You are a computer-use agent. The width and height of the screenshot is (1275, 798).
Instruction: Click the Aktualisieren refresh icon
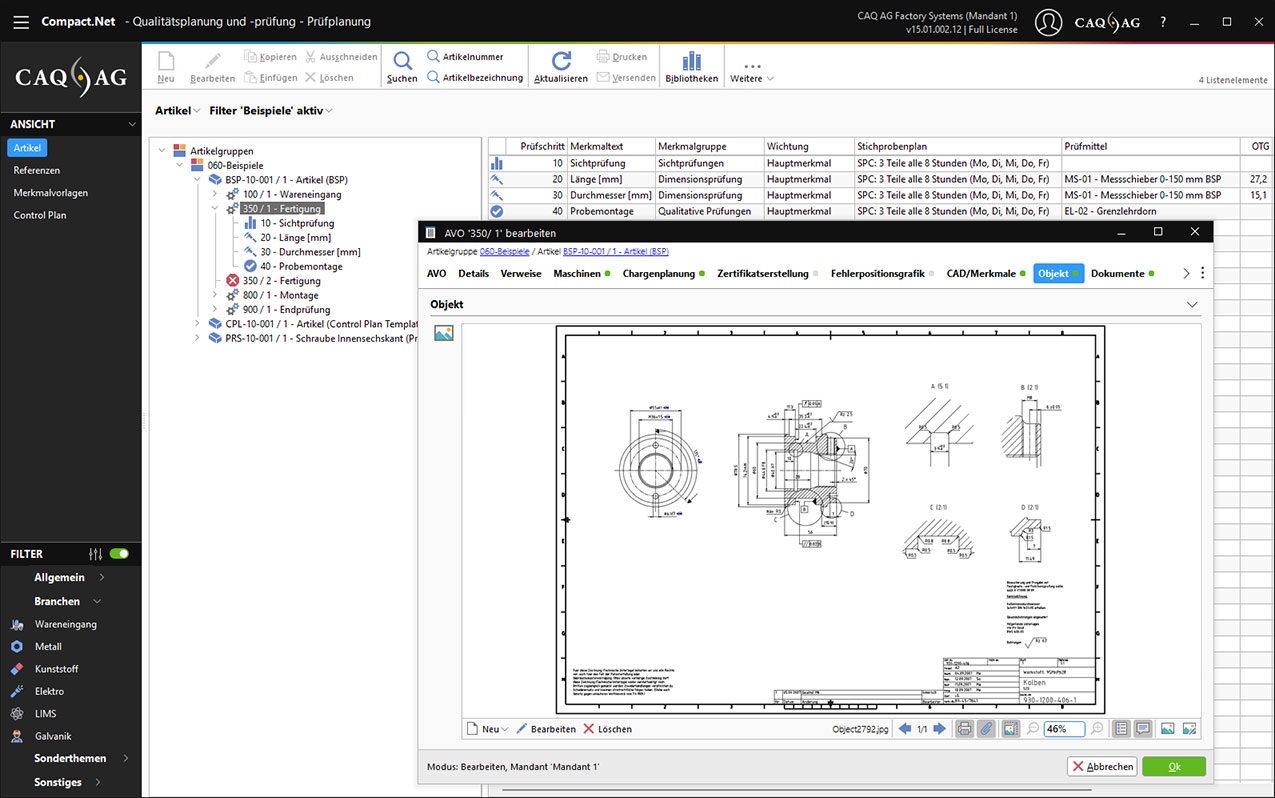(561, 60)
